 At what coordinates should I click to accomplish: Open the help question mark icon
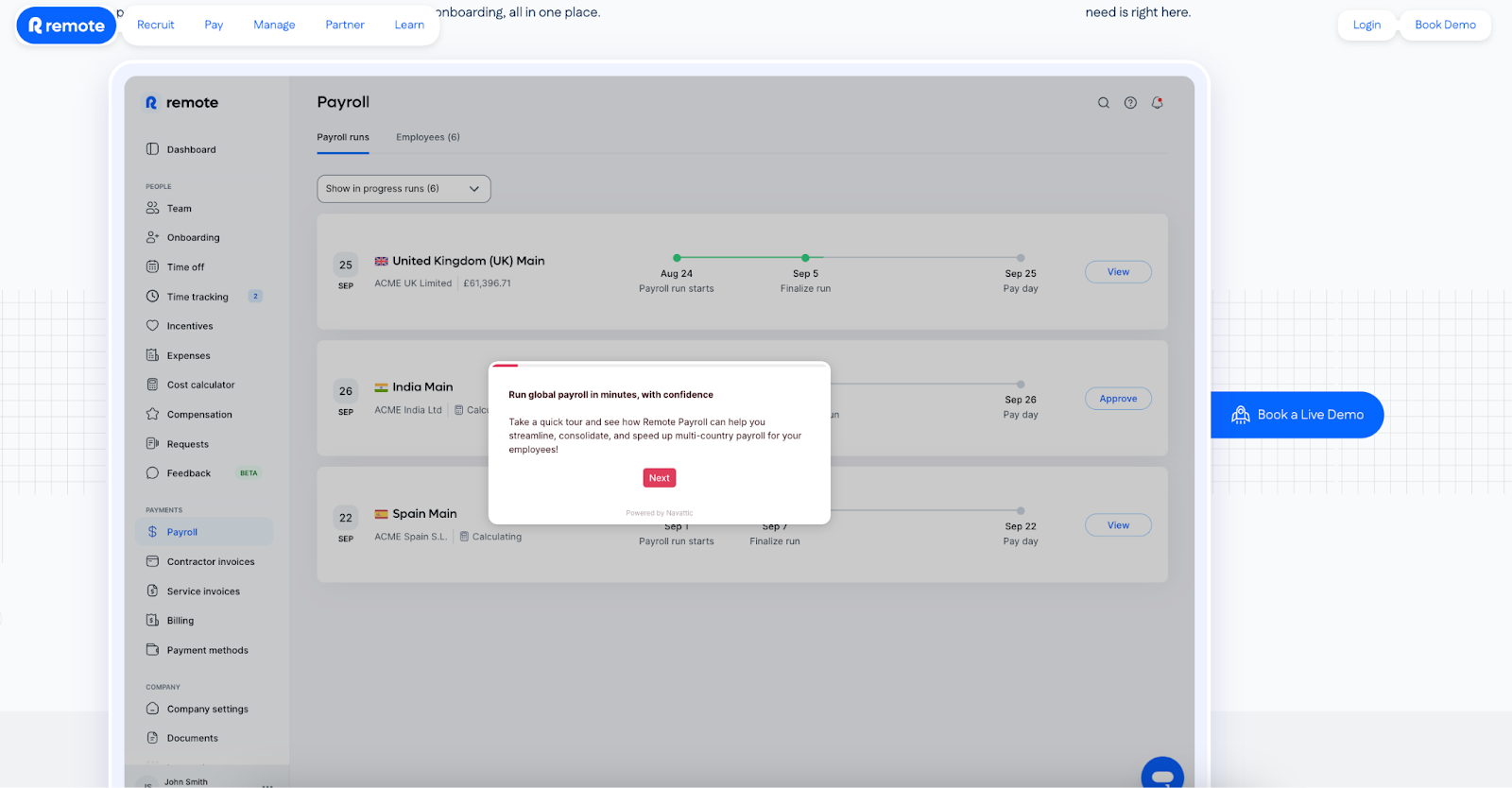point(1130,103)
